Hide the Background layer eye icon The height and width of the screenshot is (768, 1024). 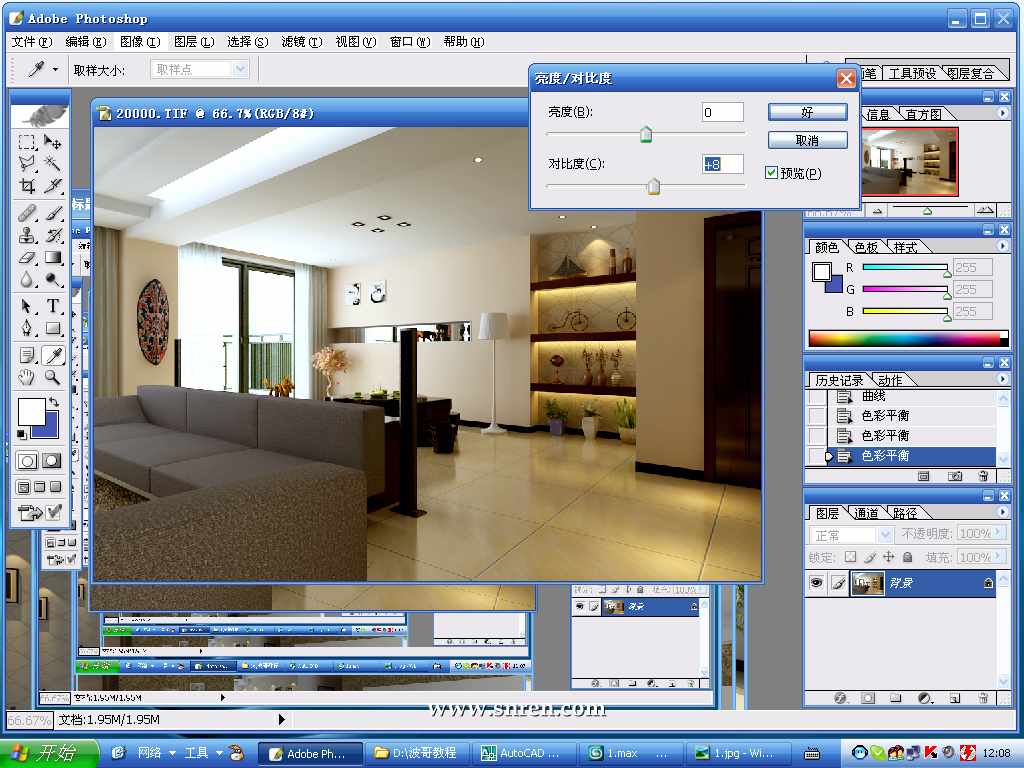(816, 583)
